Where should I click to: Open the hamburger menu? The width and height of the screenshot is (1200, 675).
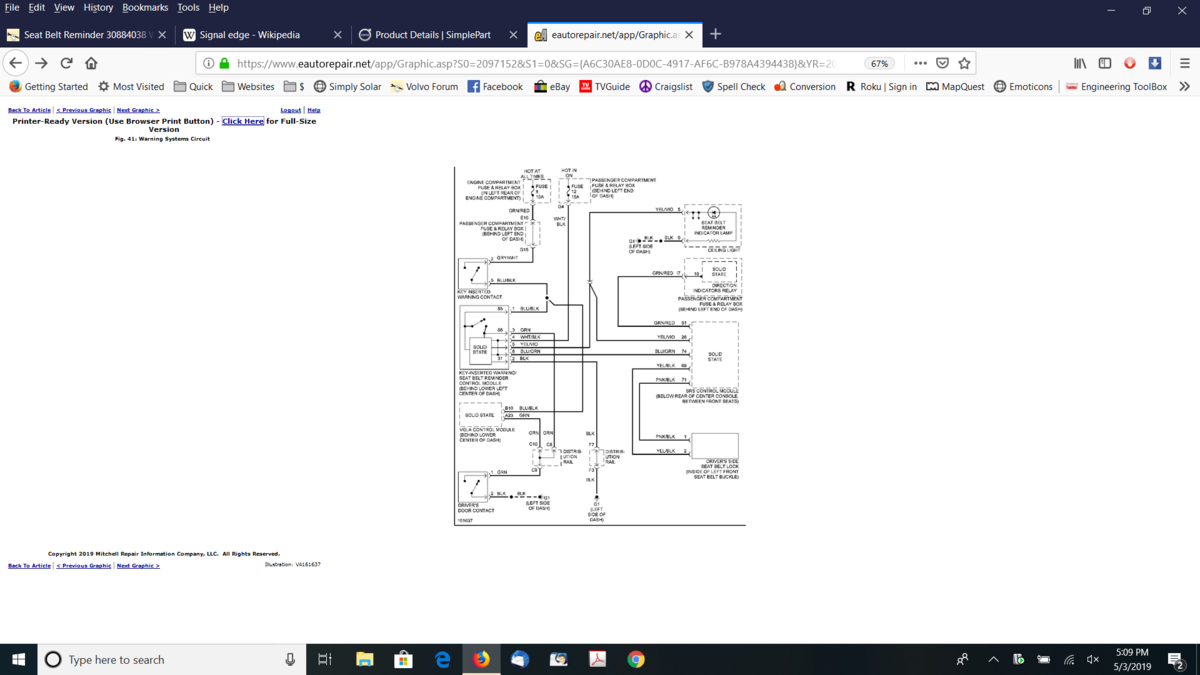point(1184,62)
